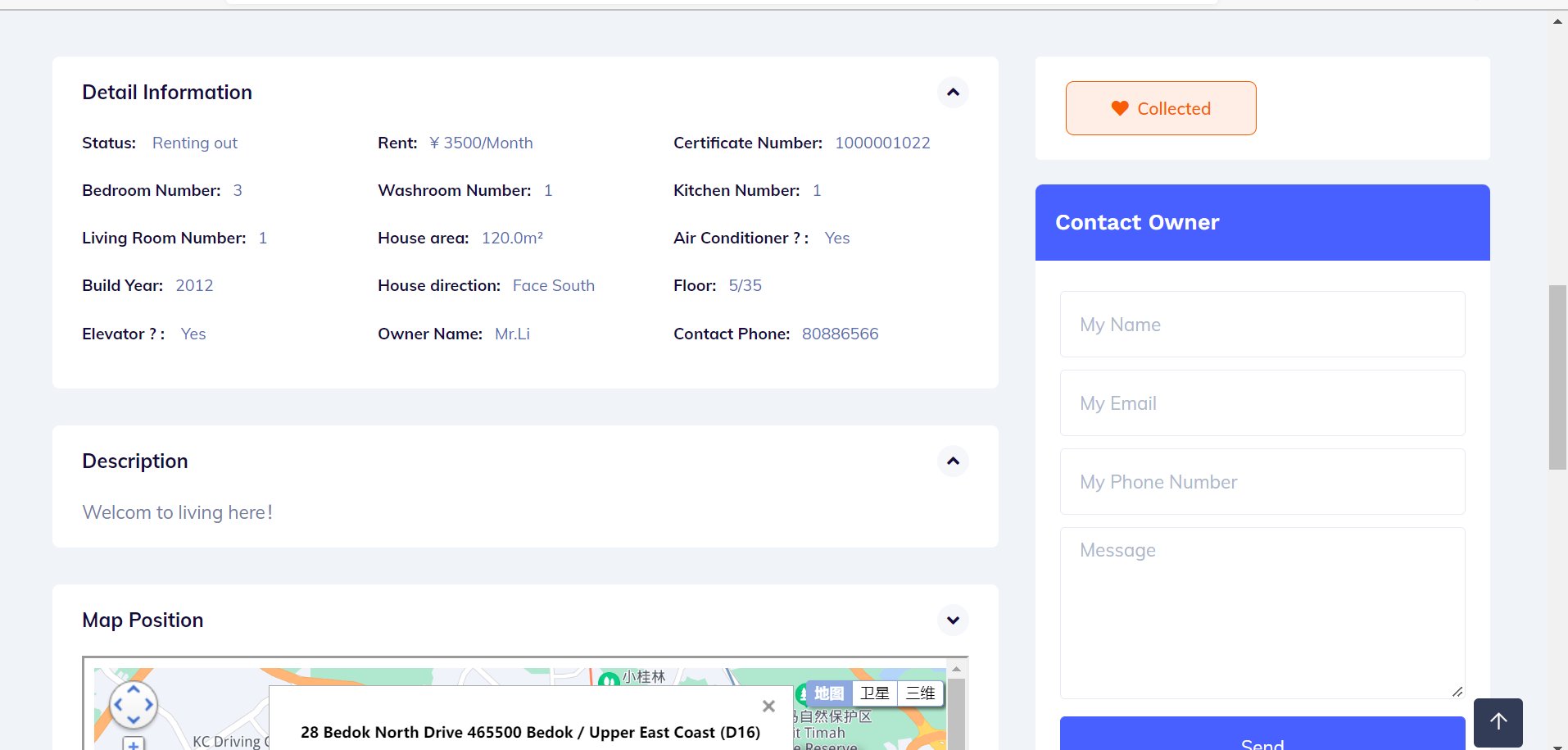Expand the Map Position section
Screen dimensions: 1568x750
click(953, 620)
